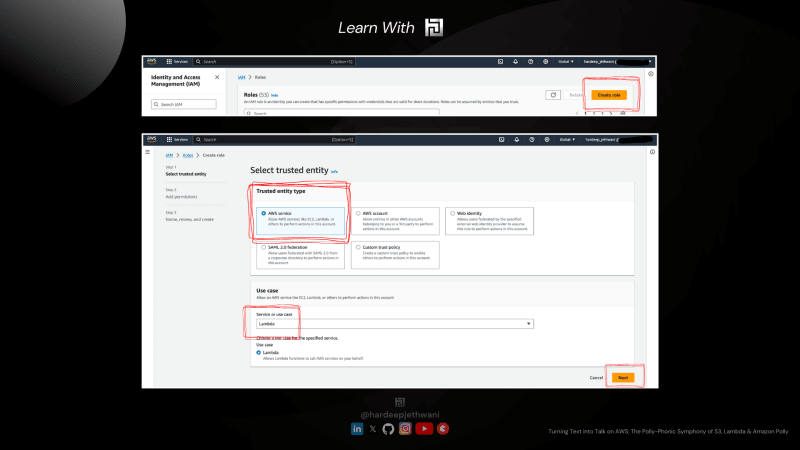Select the SAML 2.0 federation radio option

tap(264, 247)
